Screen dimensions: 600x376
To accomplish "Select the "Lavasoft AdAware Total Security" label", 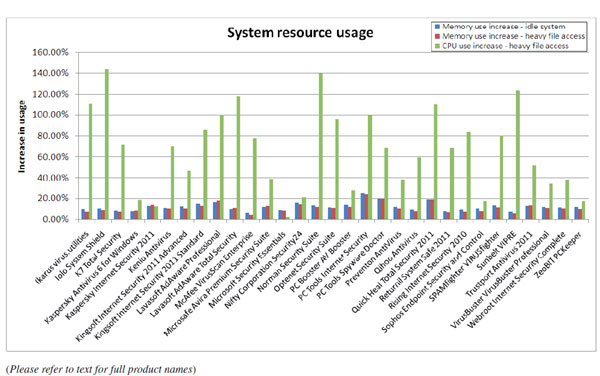I will click(195, 273).
